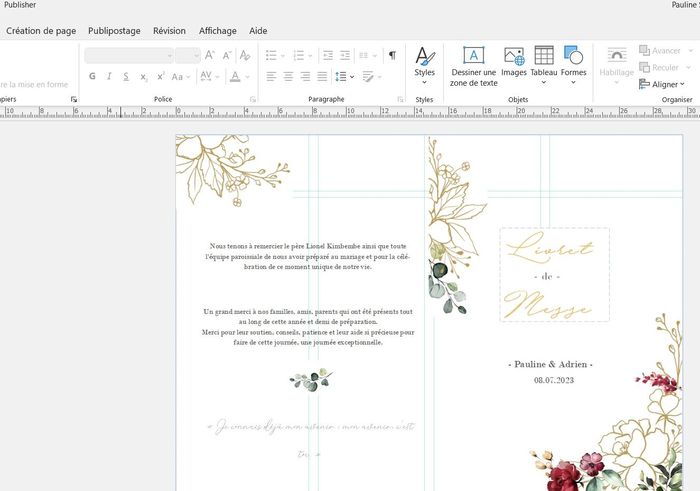Open the Aide tab
Viewport: 700px width, 491px height.
(258, 31)
